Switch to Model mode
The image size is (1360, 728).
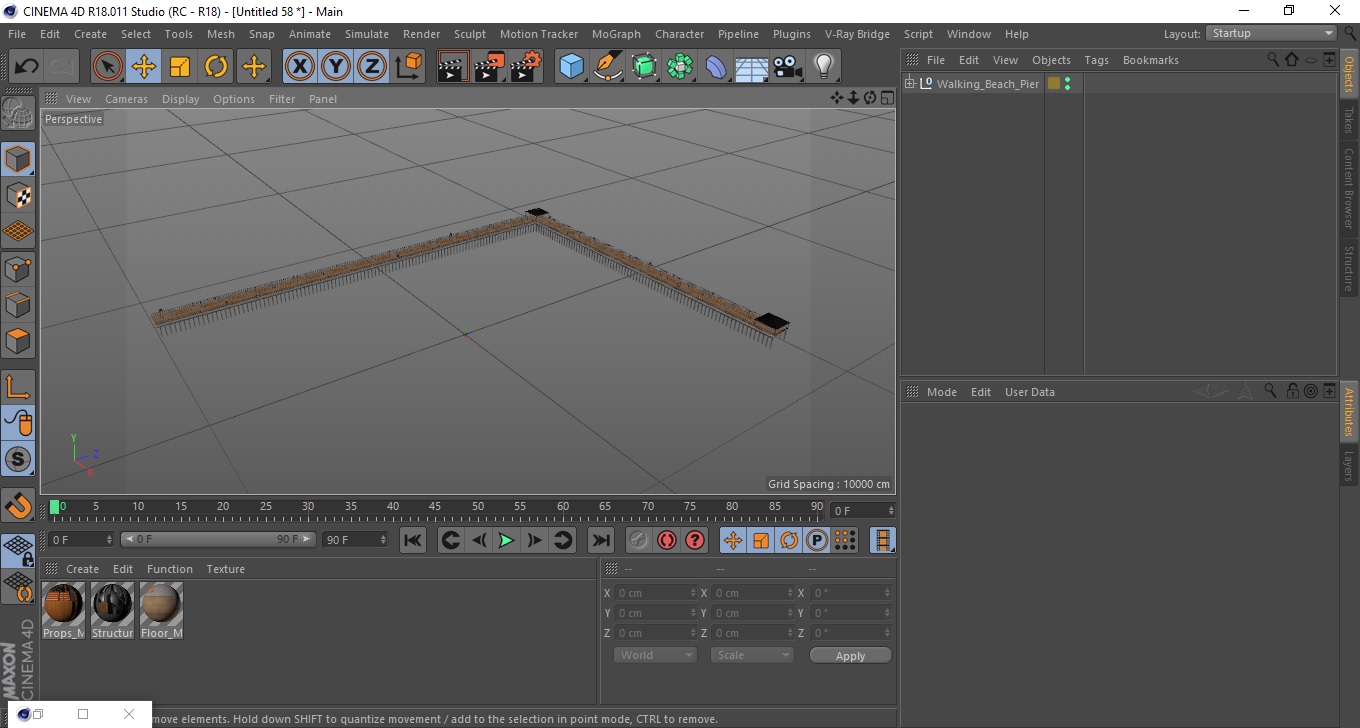coord(18,159)
